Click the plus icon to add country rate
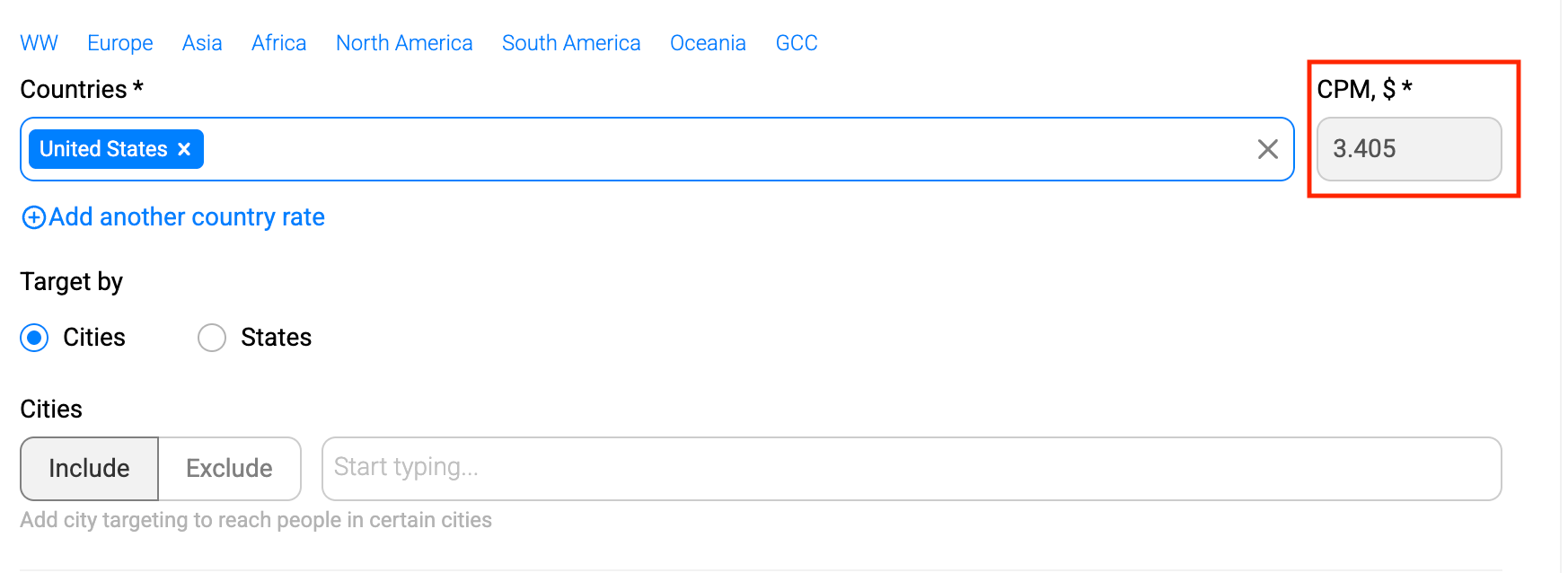 [x=33, y=217]
